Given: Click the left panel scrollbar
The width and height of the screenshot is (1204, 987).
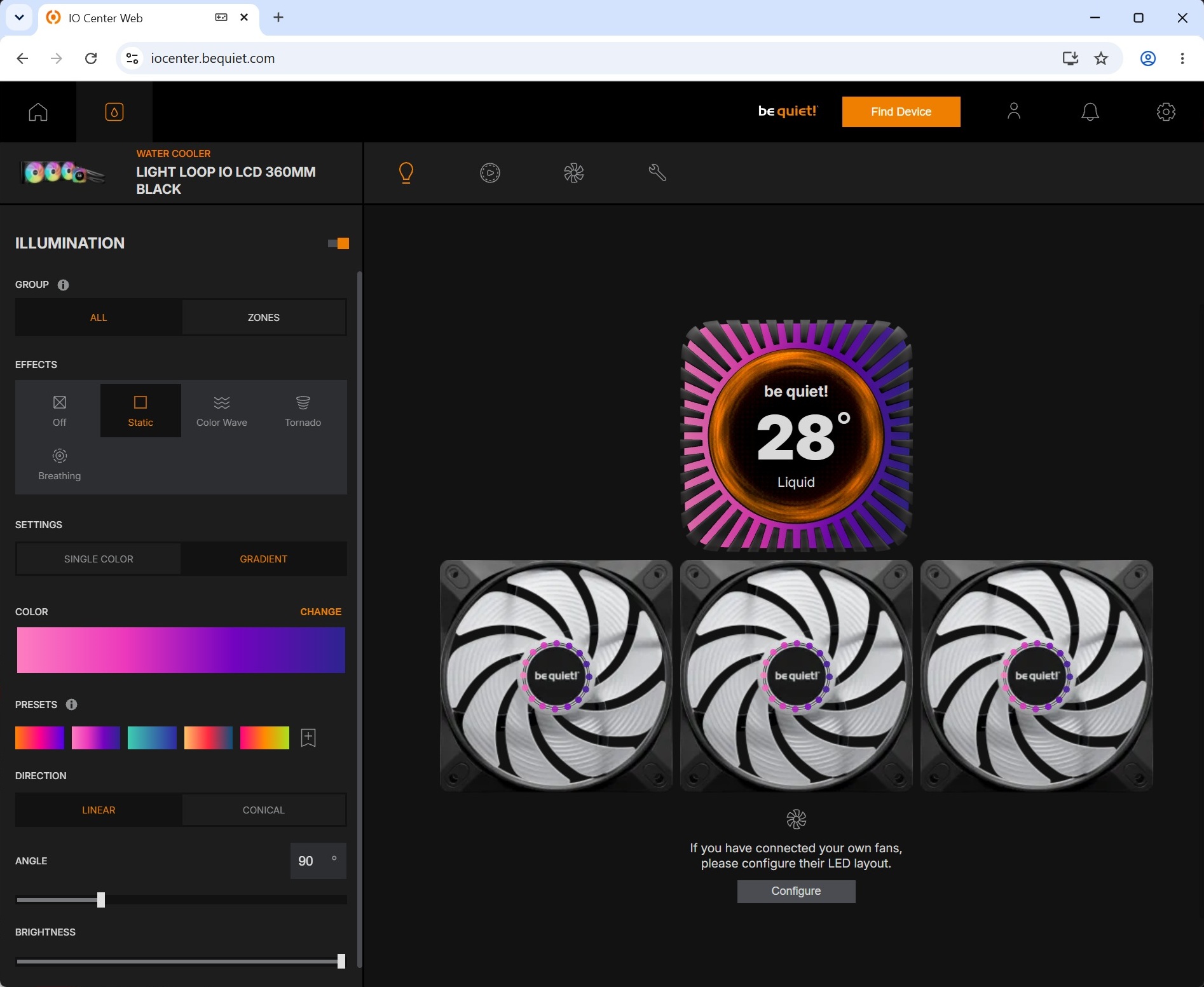Looking at the screenshot, I should pos(360,620).
